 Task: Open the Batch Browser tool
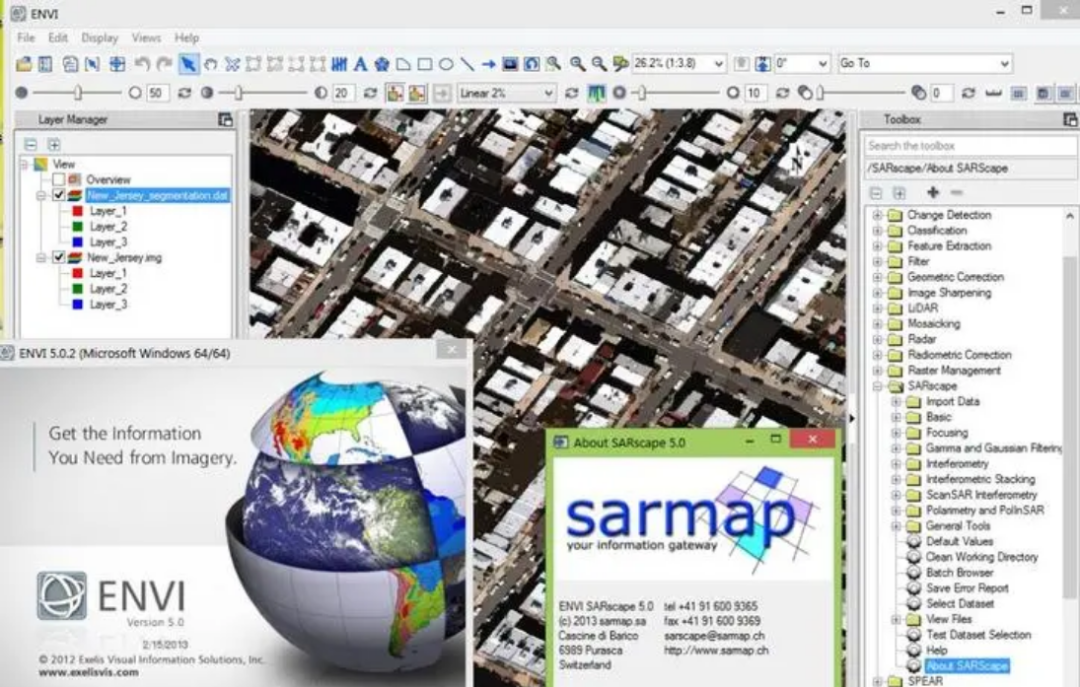(x=959, y=573)
